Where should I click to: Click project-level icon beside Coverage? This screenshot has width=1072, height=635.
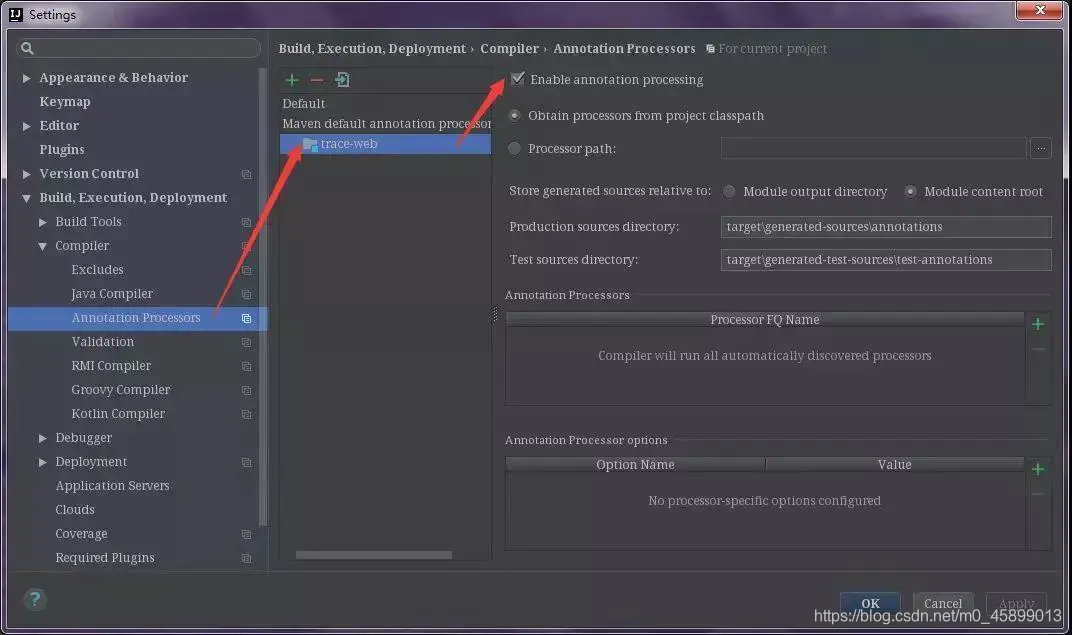tap(246, 535)
